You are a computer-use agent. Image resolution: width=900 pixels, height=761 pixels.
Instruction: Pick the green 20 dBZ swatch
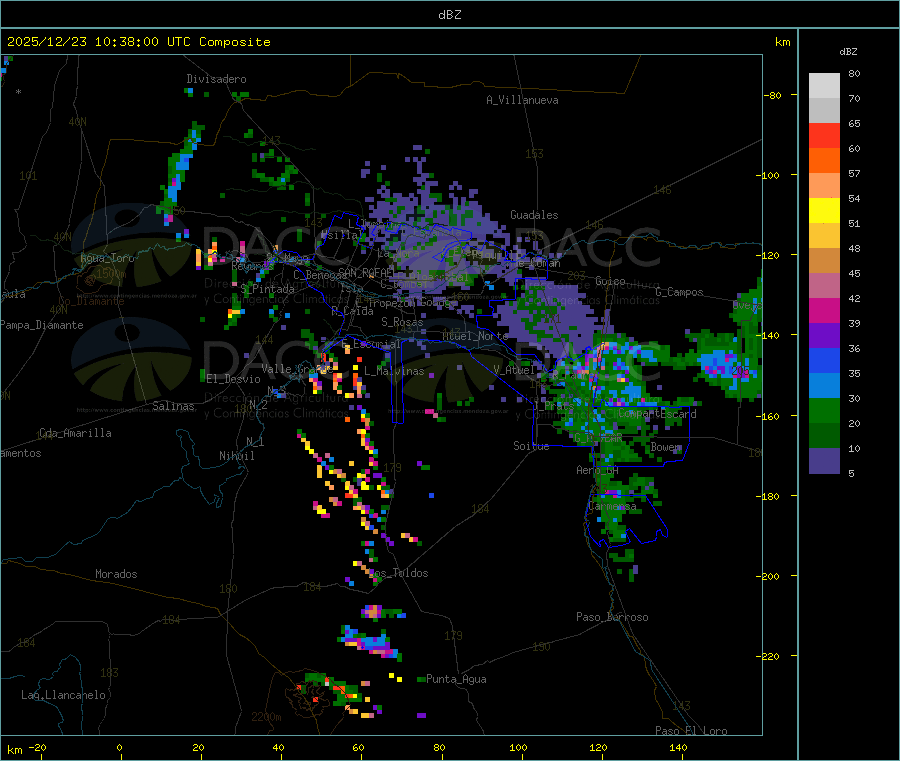(x=824, y=410)
